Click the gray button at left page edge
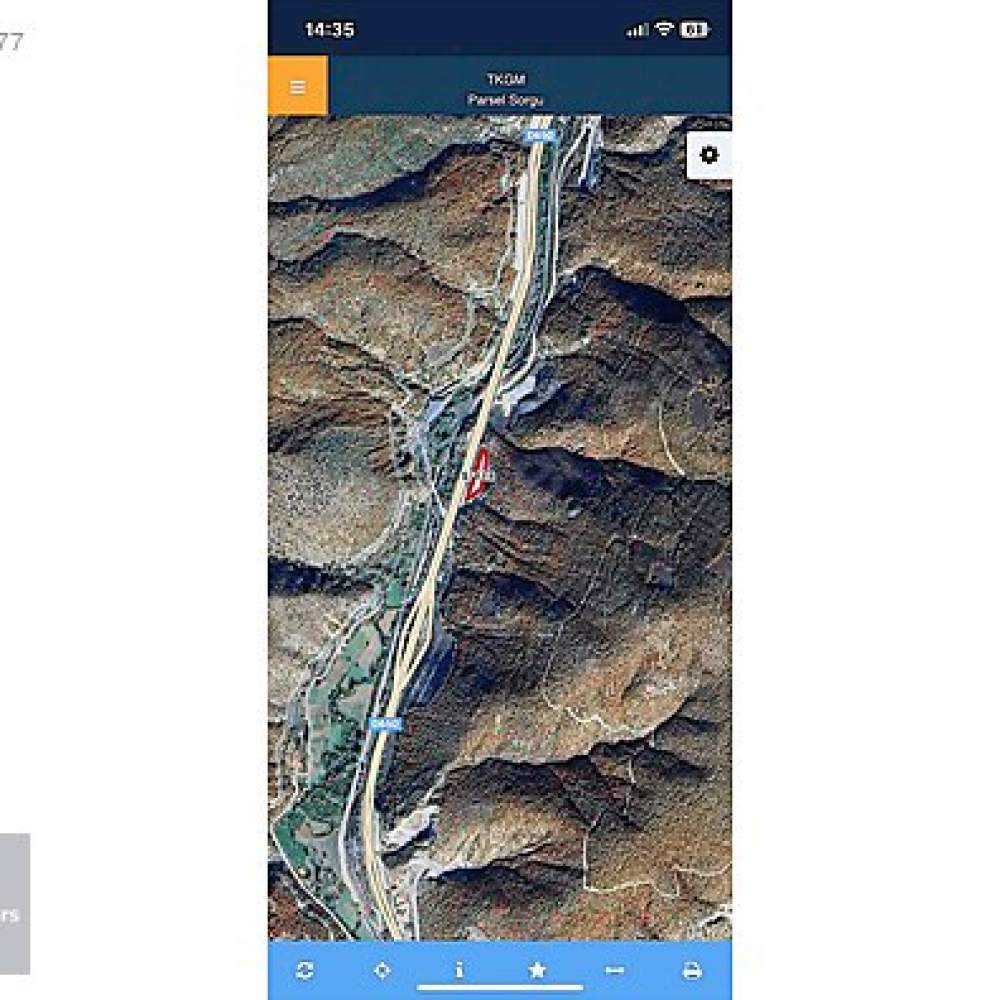The width and height of the screenshot is (1000, 1000). tap(15, 904)
